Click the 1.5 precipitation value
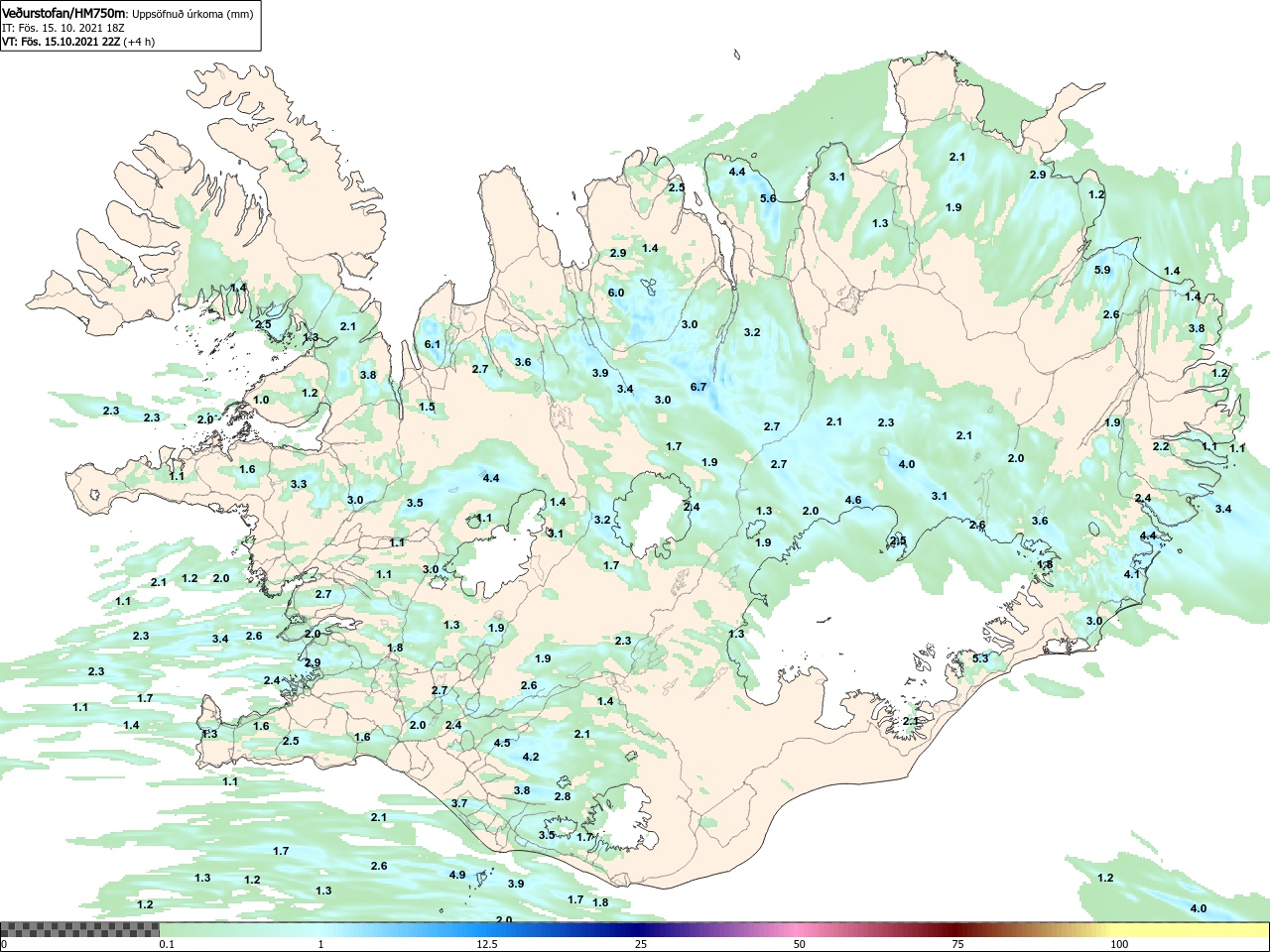 coord(427,407)
